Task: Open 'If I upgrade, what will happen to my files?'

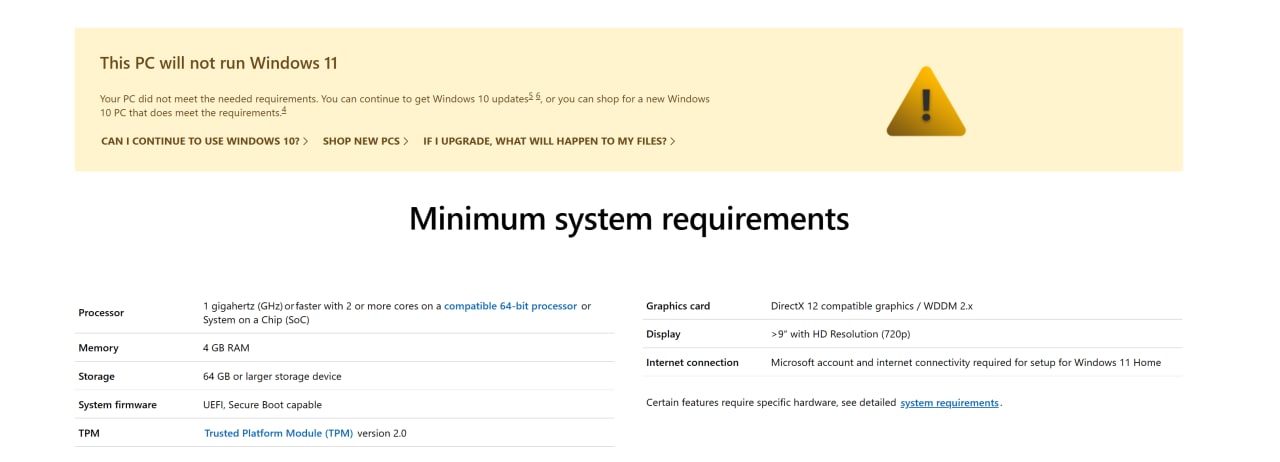Action: [x=549, y=141]
